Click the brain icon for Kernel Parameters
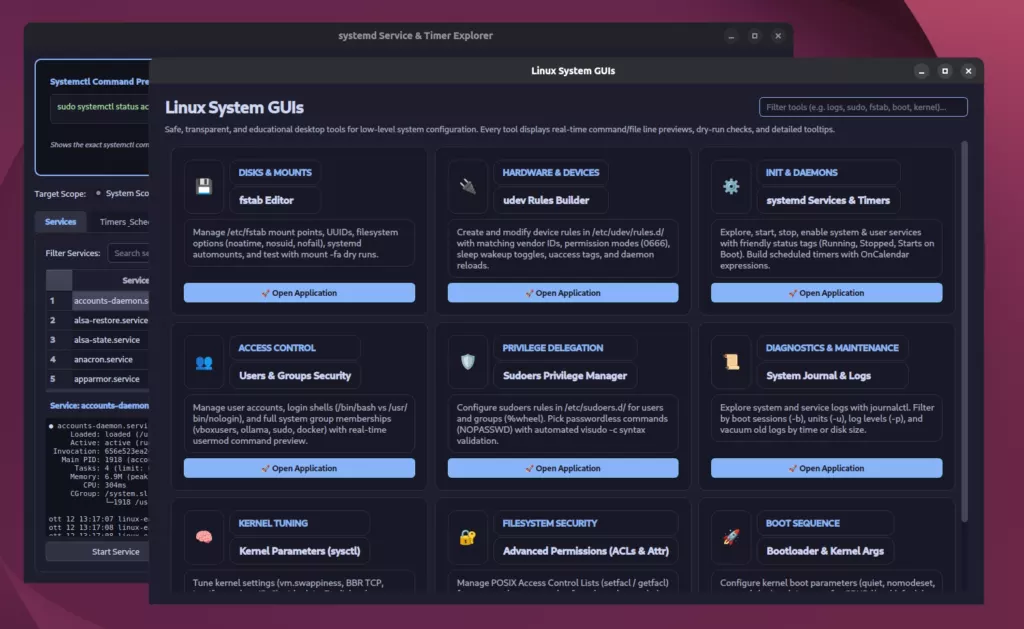This screenshot has height=629, width=1024. pyautogui.click(x=204, y=537)
